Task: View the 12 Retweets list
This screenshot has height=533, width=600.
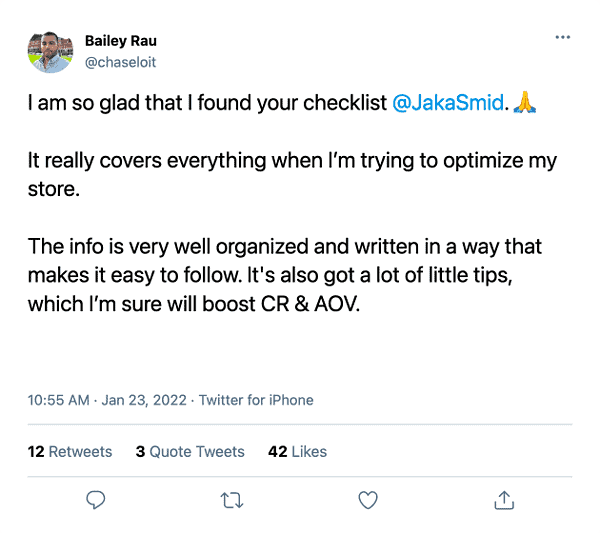Action: point(70,452)
